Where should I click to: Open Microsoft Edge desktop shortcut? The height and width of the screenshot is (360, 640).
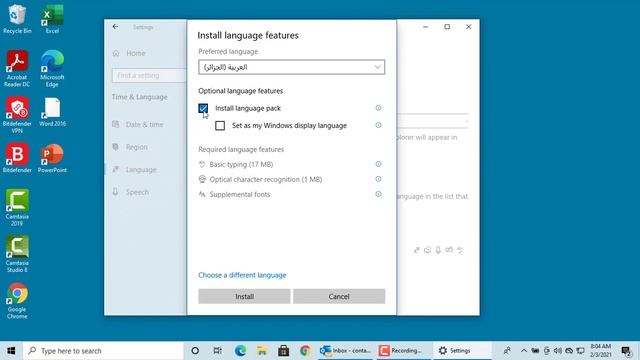coord(52,69)
